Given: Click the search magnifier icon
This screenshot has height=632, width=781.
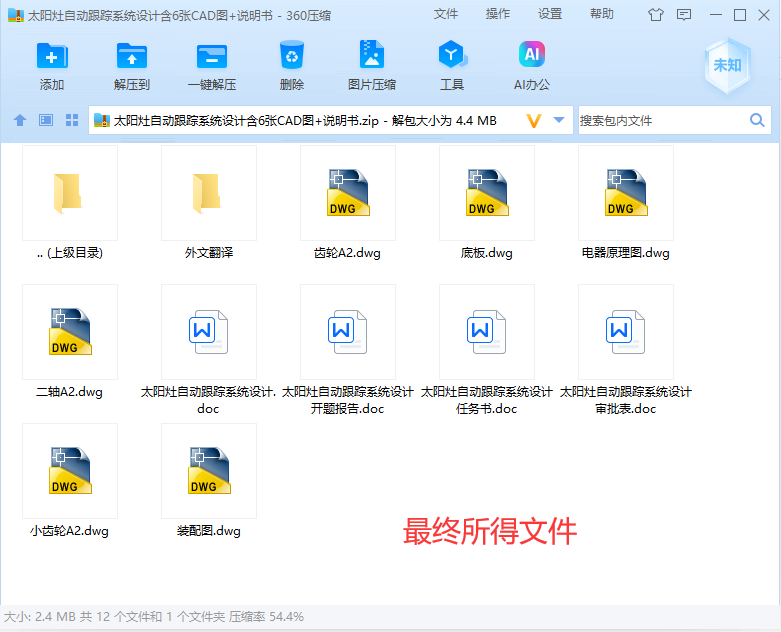Looking at the screenshot, I should click(757, 120).
